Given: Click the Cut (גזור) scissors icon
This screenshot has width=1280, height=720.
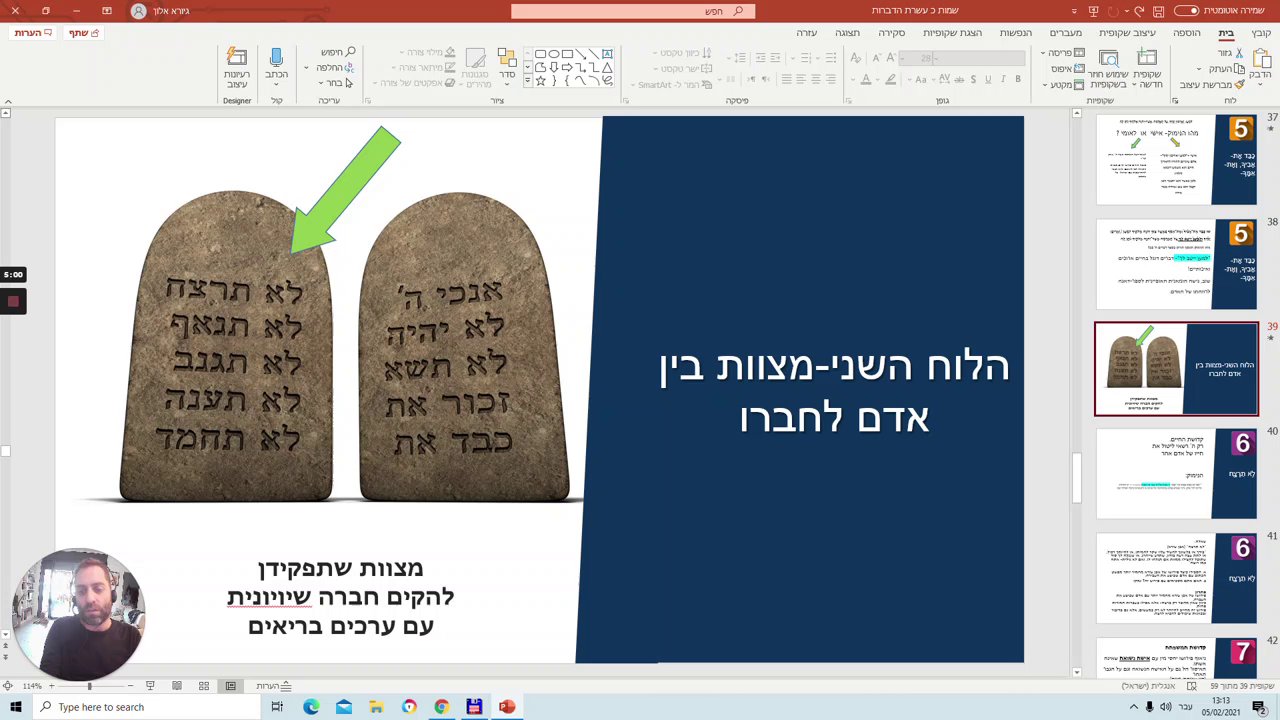Looking at the screenshot, I should coord(1240,53).
